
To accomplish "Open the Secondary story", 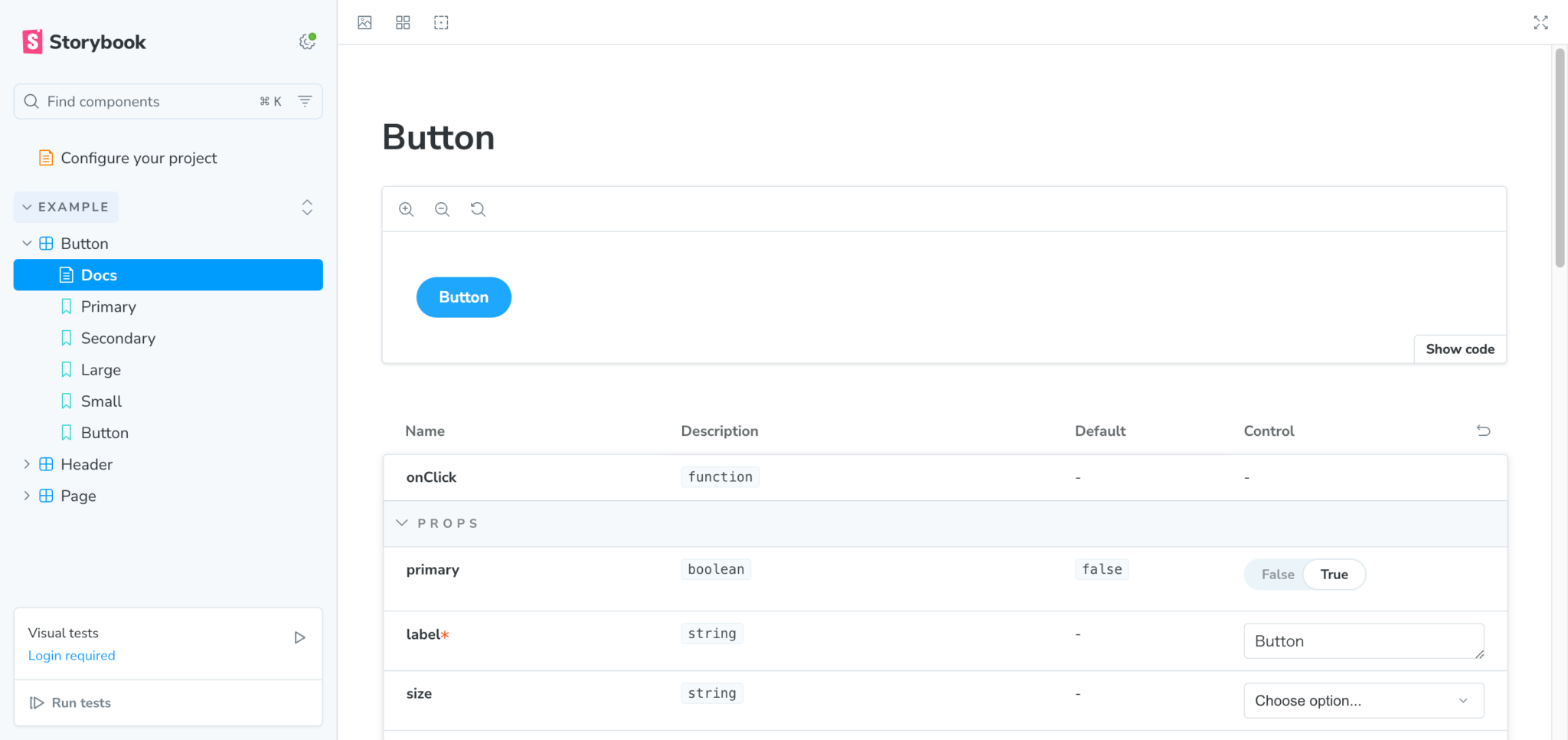I will point(118,339).
